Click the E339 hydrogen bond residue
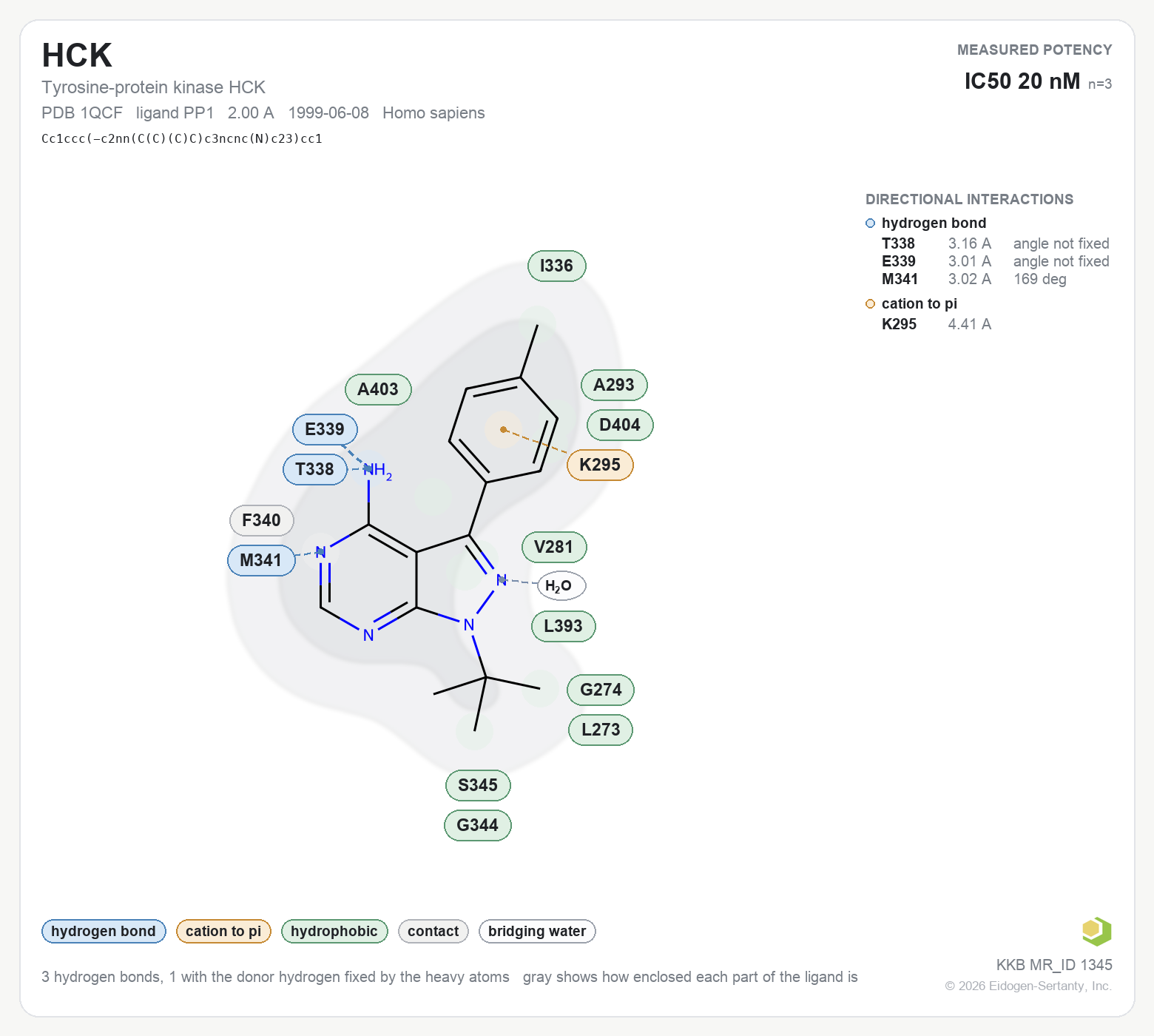Screen dimensions: 1154x1036 point(325,429)
